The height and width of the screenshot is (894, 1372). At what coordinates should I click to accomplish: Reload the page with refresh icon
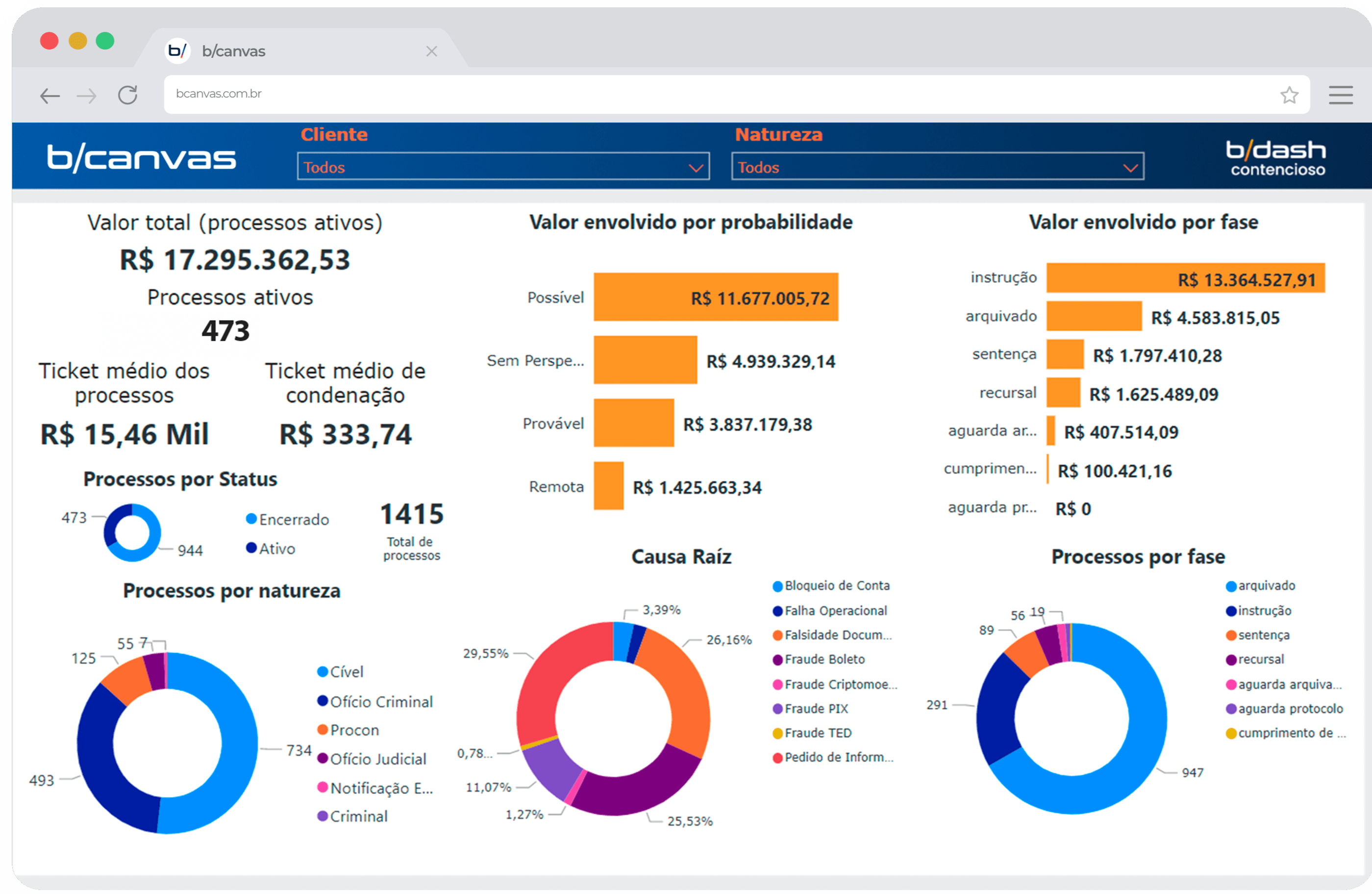click(127, 95)
